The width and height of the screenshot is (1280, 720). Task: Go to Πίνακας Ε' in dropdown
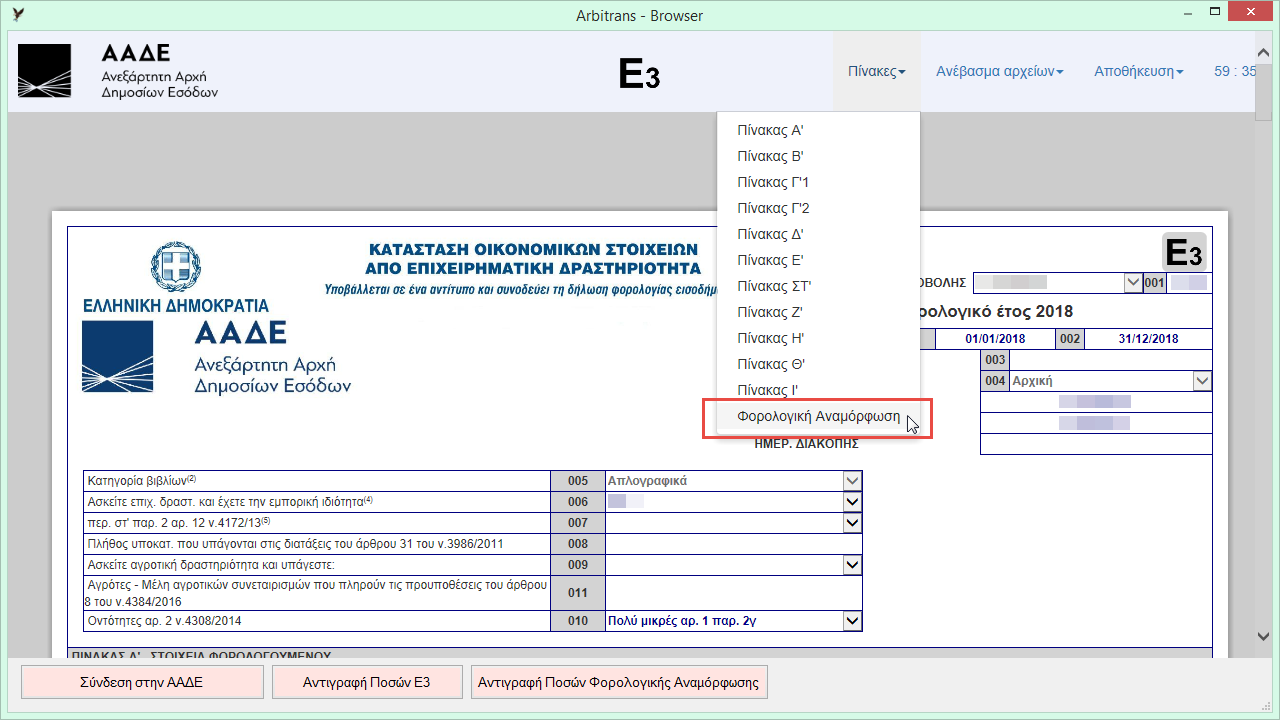818,260
